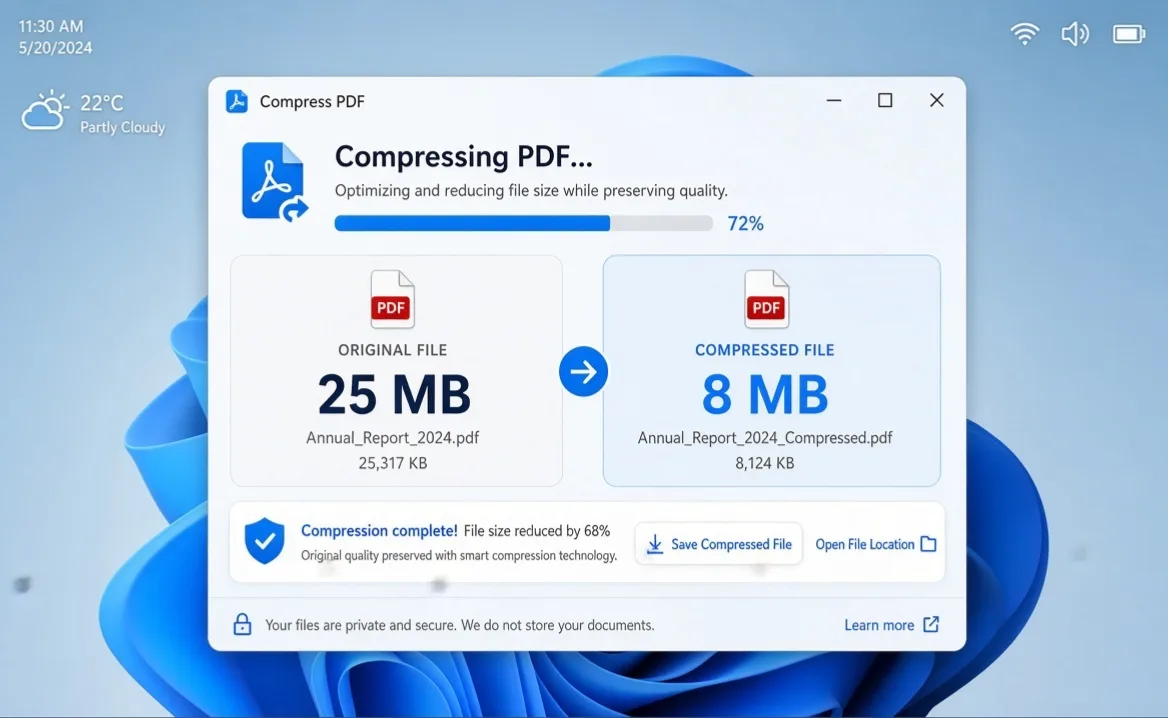This screenshot has width=1168, height=718.
Task: Check the battery status icon
Action: [1129, 34]
